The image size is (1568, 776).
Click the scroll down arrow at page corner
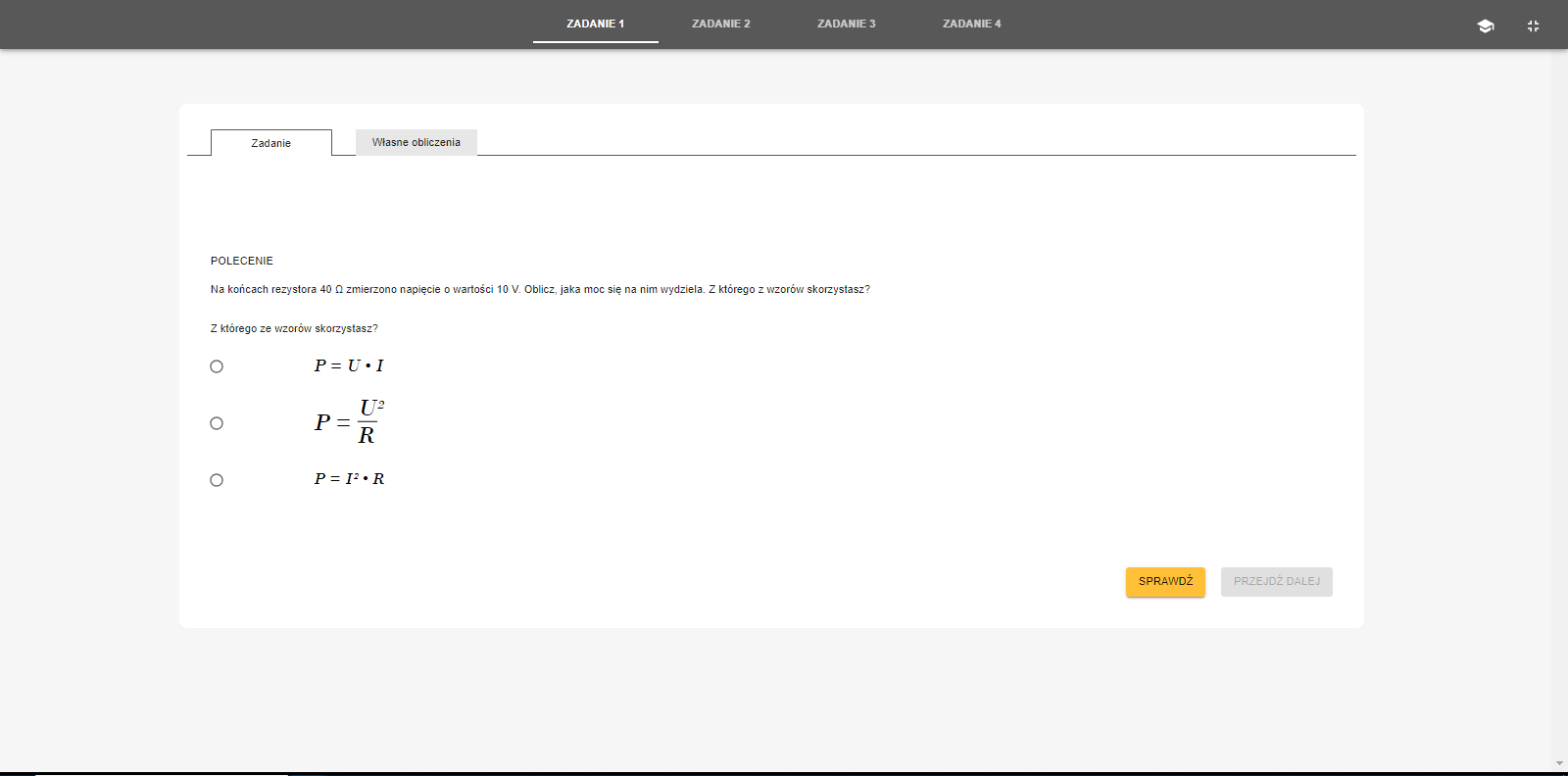click(x=1559, y=763)
